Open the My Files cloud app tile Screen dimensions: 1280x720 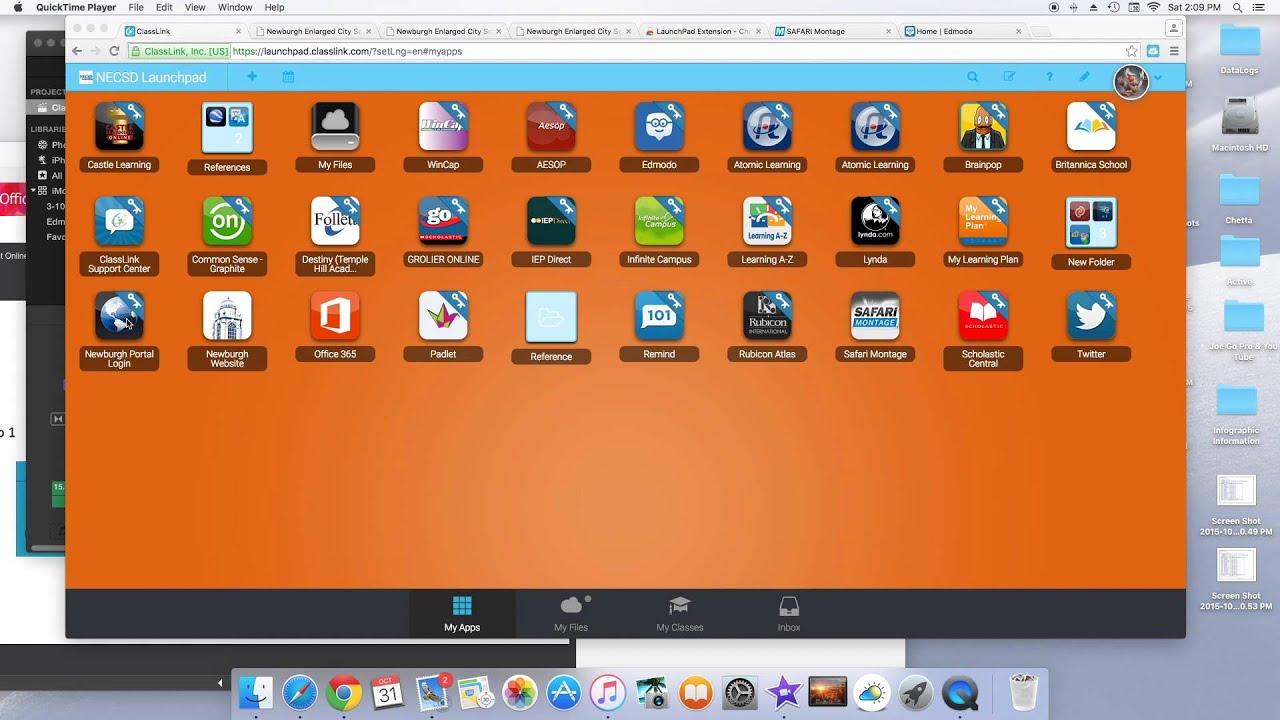[x=335, y=127]
